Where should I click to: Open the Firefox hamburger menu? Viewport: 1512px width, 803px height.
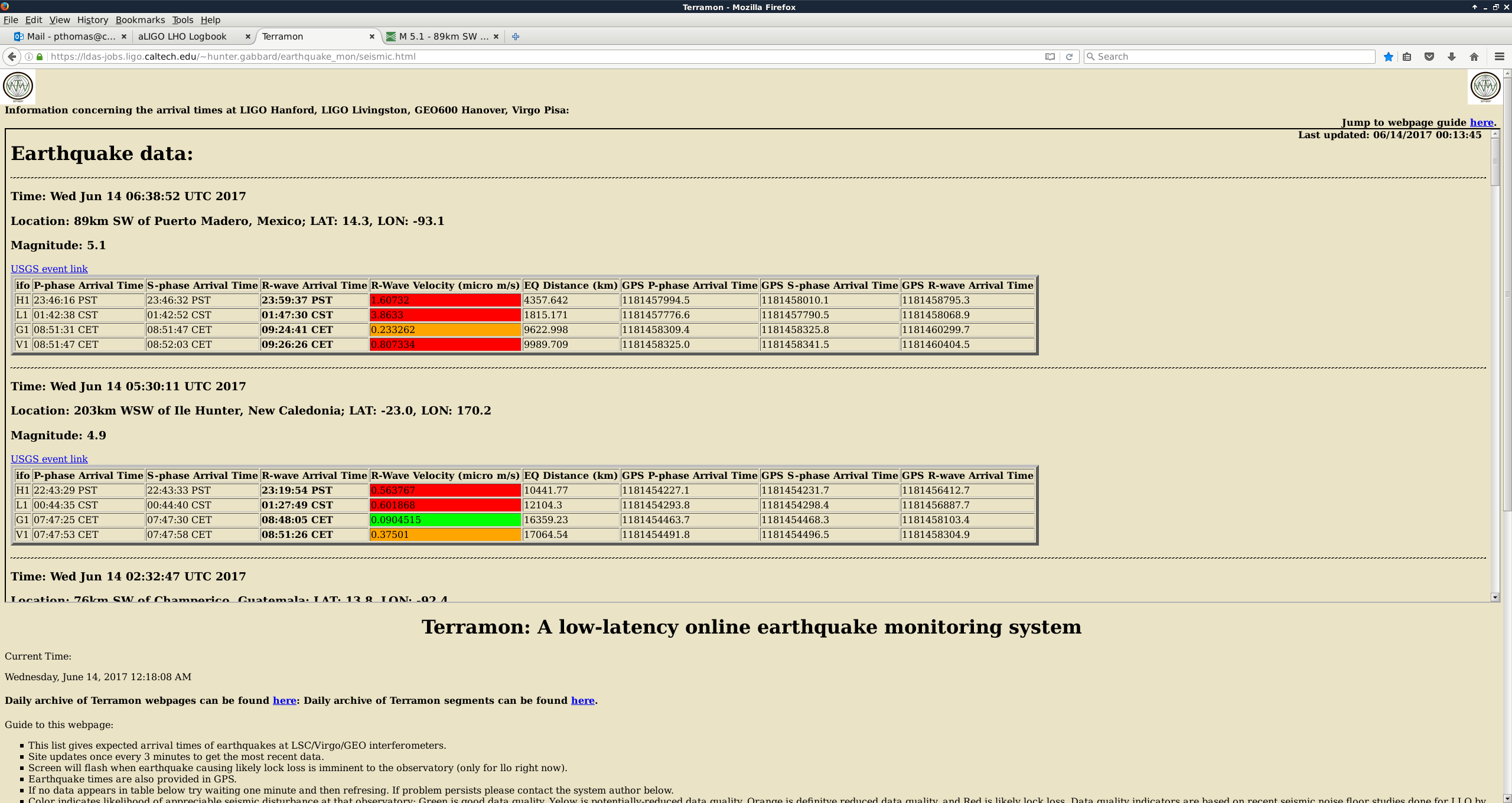click(1499, 57)
